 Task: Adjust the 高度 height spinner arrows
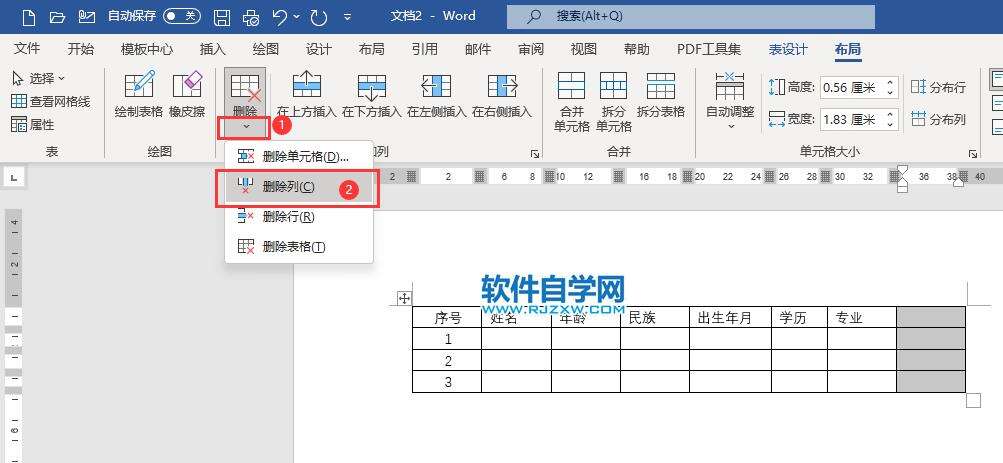[x=890, y=88]
